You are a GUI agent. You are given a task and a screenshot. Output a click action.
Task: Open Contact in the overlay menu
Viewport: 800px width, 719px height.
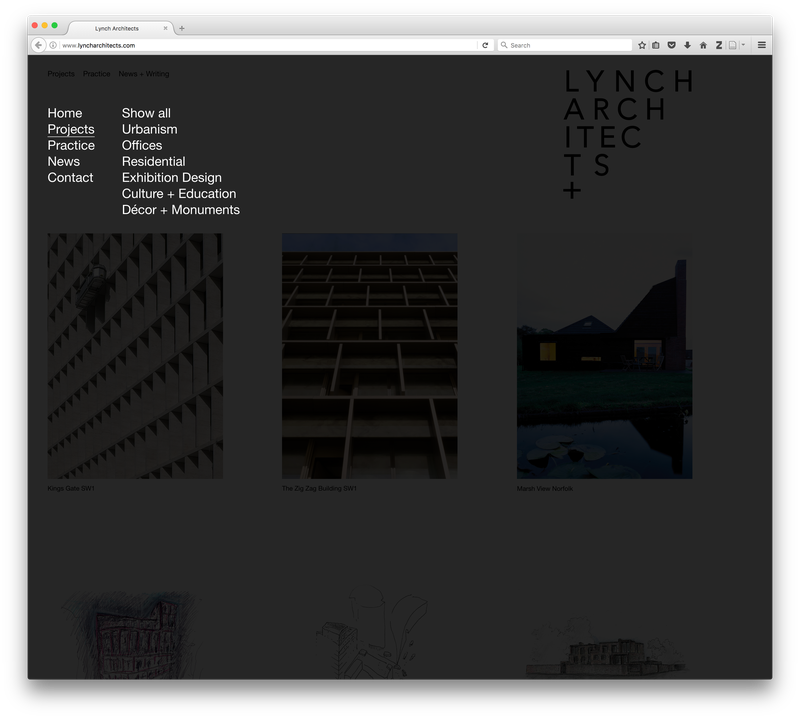[x=70, y=178]
